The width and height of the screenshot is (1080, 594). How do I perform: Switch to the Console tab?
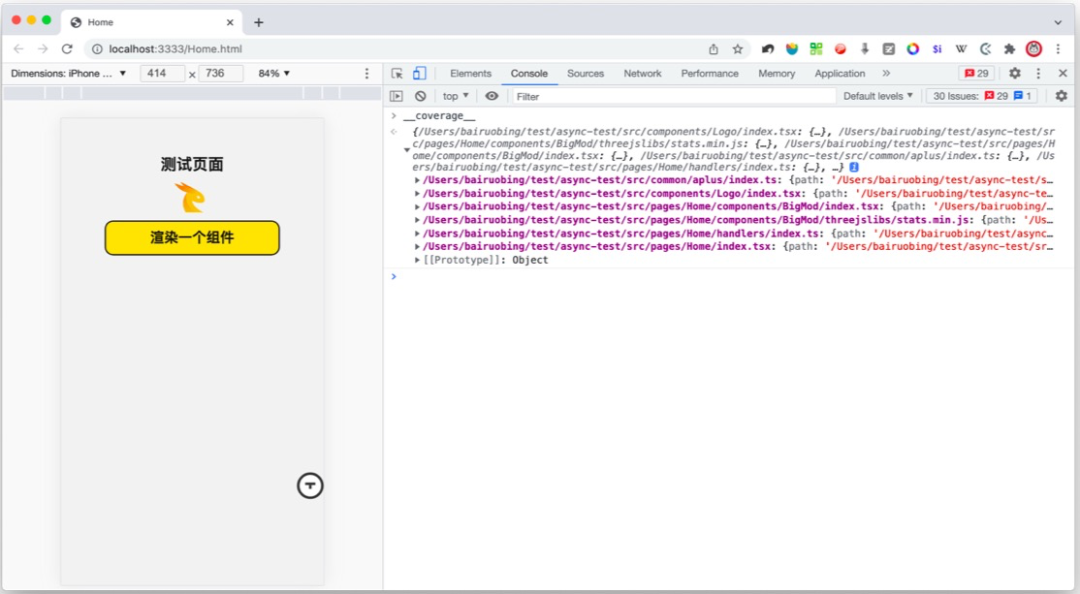pyautogui.click(x=529, y=73)
